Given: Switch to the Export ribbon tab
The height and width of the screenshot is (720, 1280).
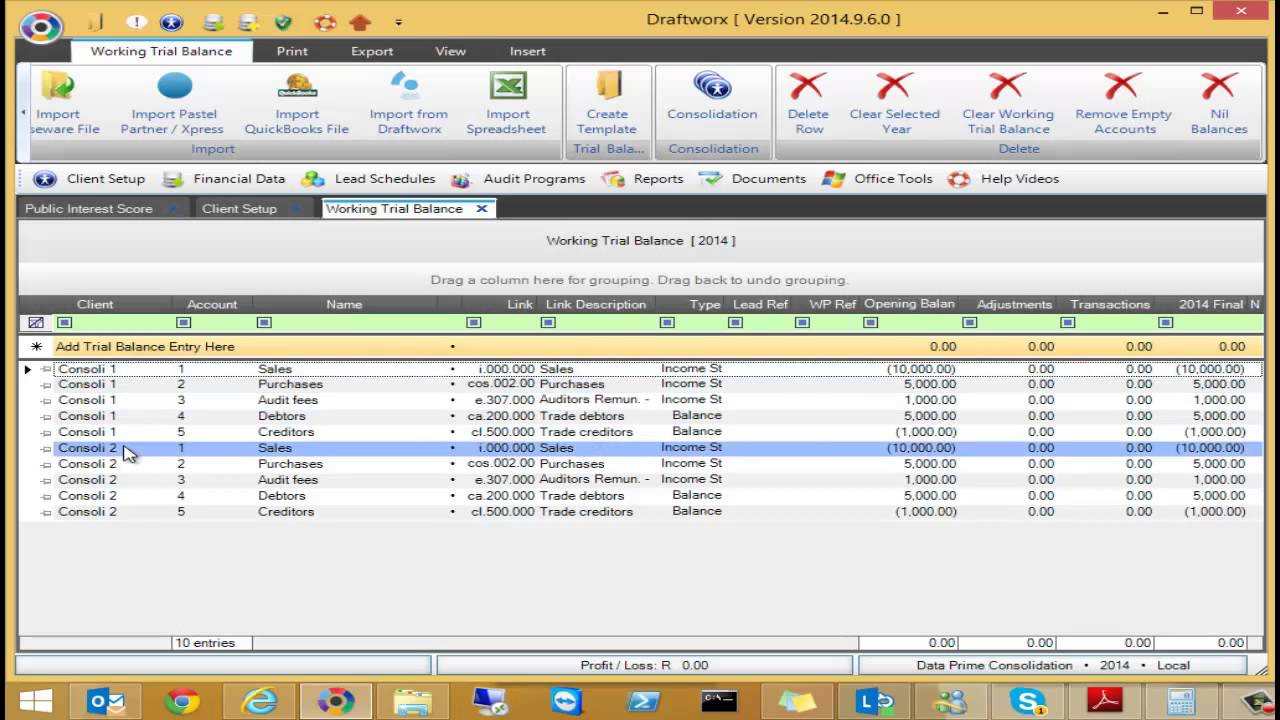Looking at the screenshot, I should pos(372,51).
